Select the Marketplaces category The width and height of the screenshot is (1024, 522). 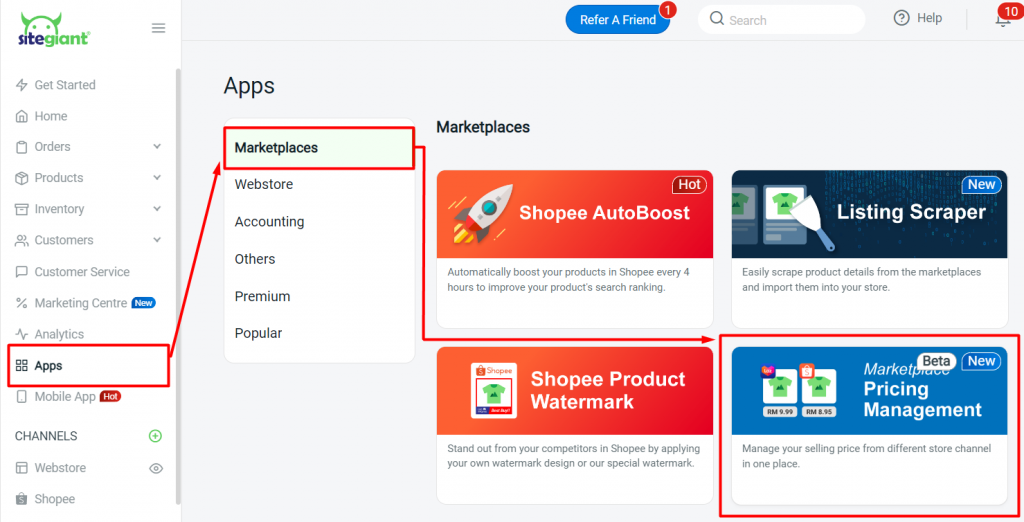pyautogui.click(x=319, y=148)
